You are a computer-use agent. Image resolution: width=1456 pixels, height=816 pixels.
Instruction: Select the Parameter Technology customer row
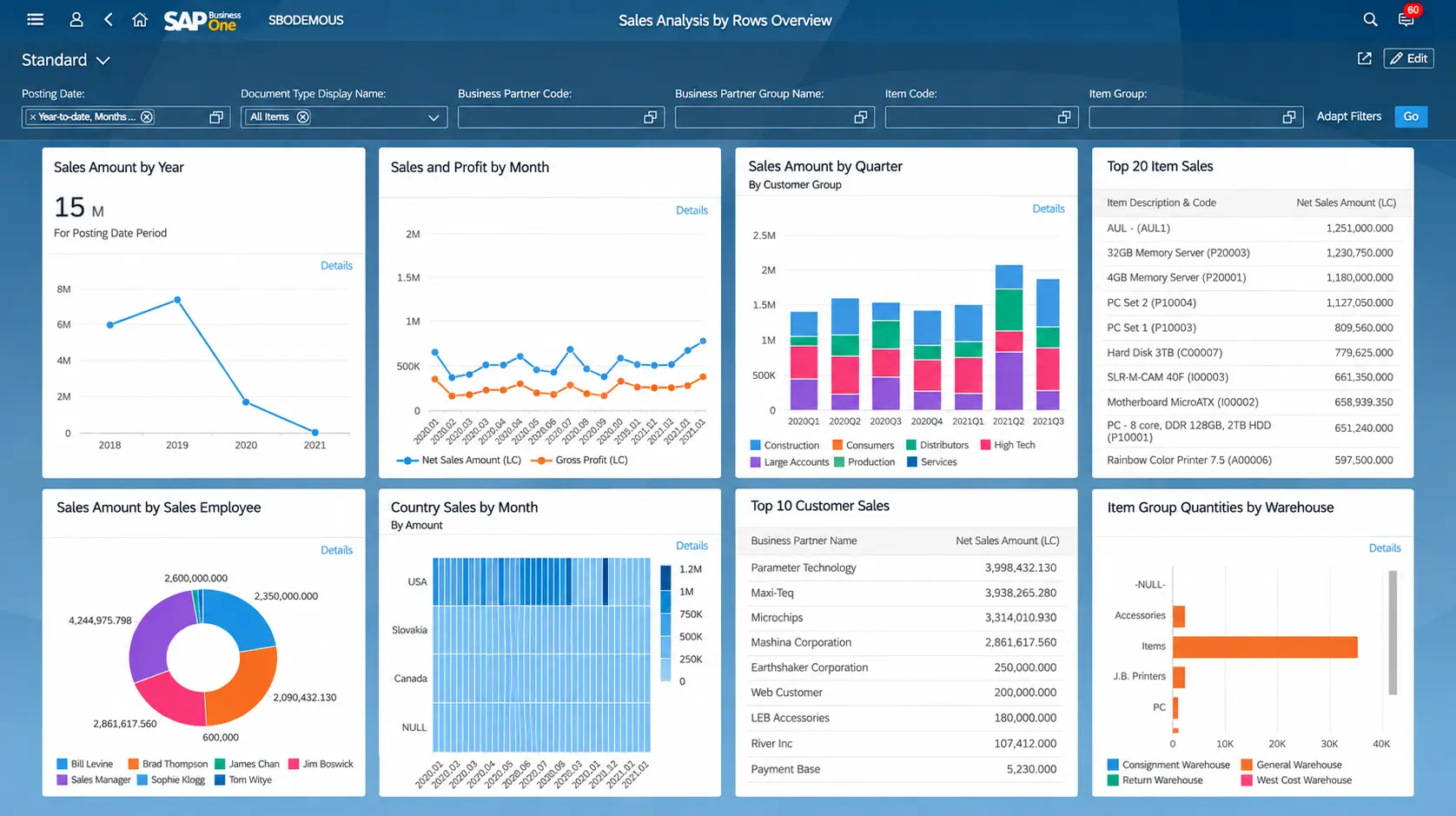coord(905,567)
